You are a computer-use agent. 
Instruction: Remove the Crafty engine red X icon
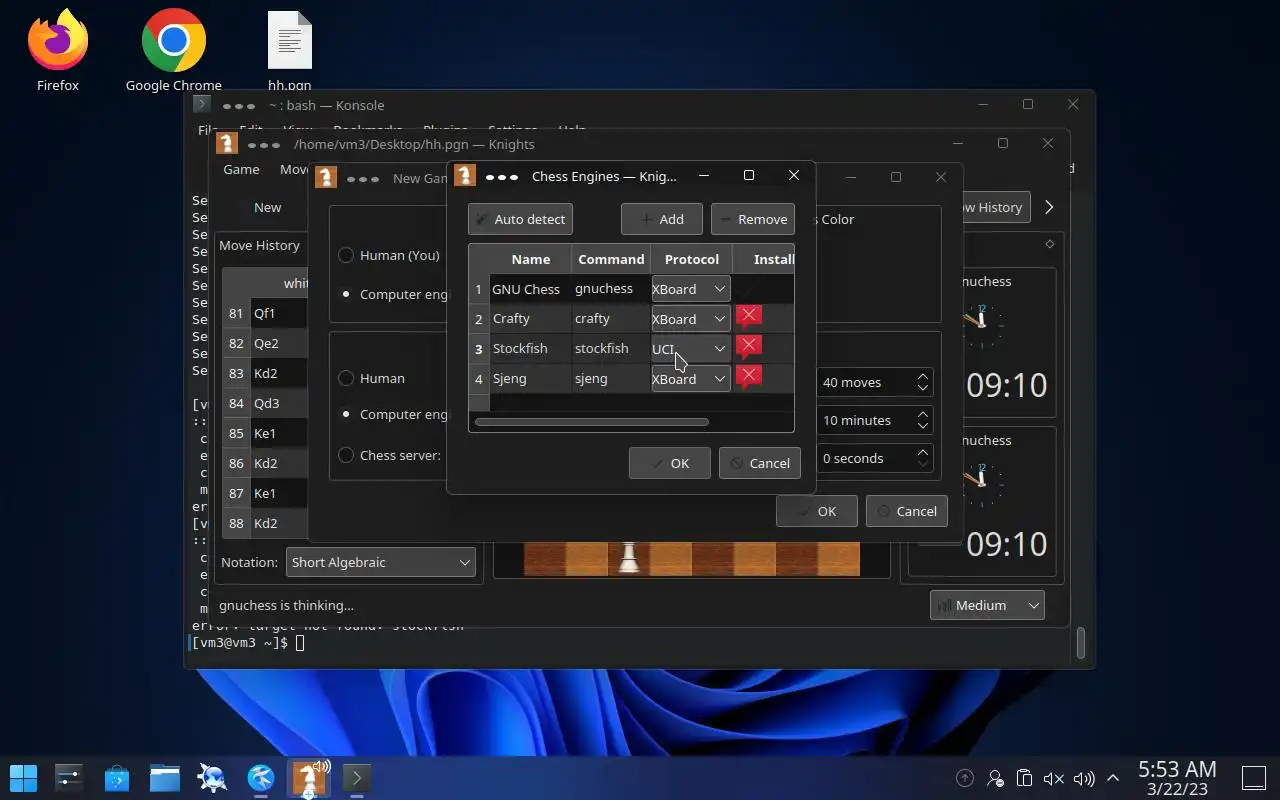[x=748, y=318]
